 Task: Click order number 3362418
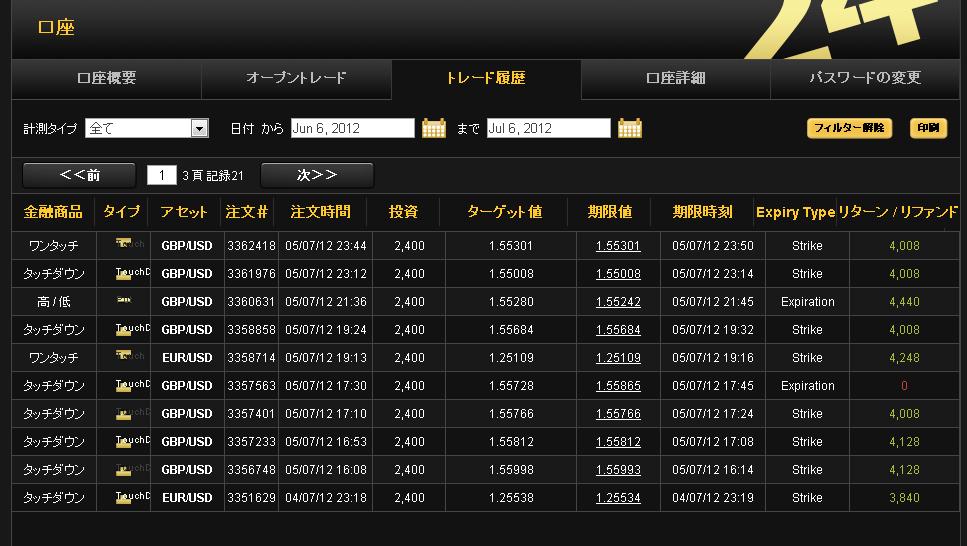click(x=252, y=246)
